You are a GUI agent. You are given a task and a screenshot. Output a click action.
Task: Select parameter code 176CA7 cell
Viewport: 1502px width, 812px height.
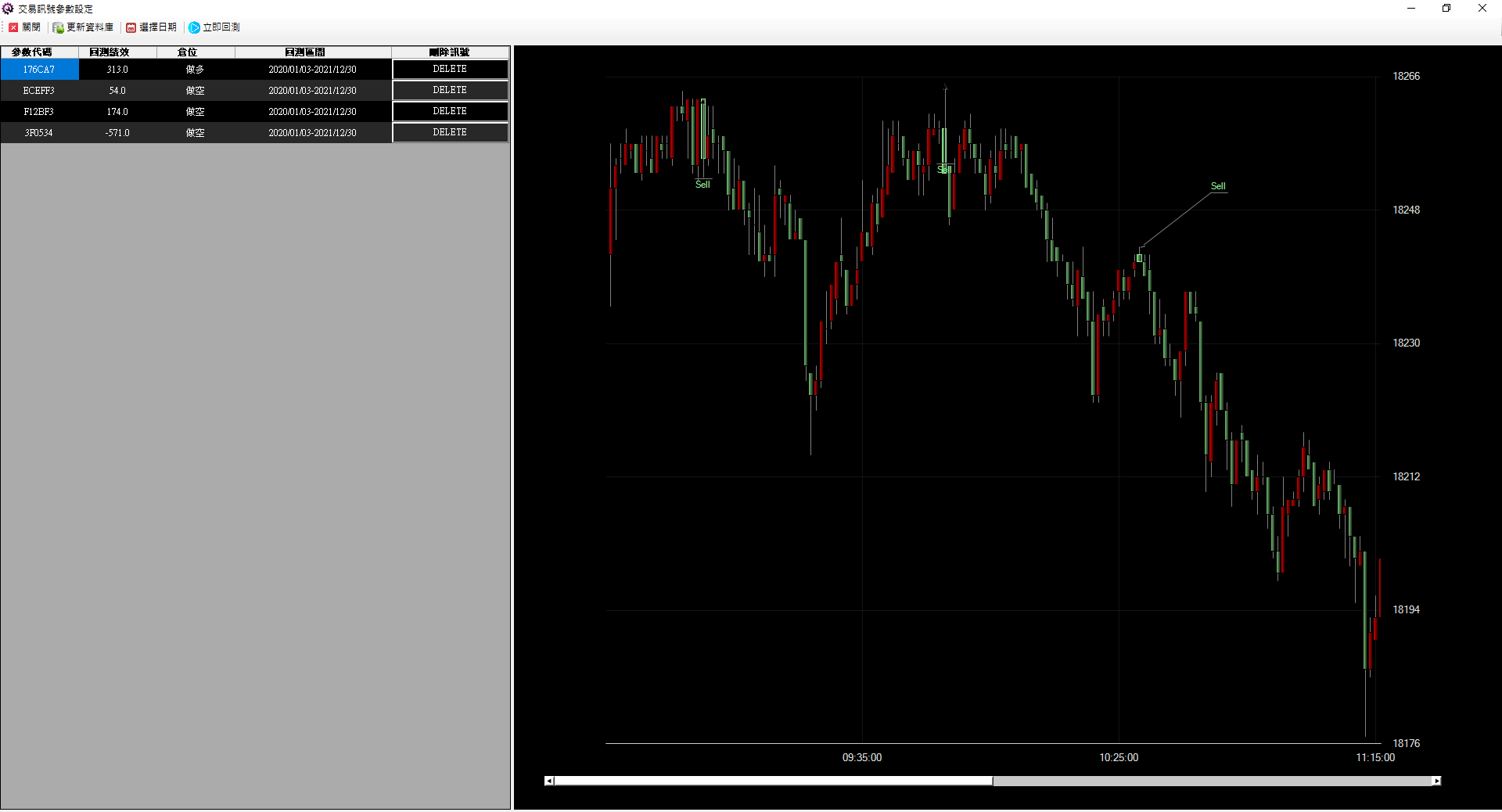click(x=39, y=70)
